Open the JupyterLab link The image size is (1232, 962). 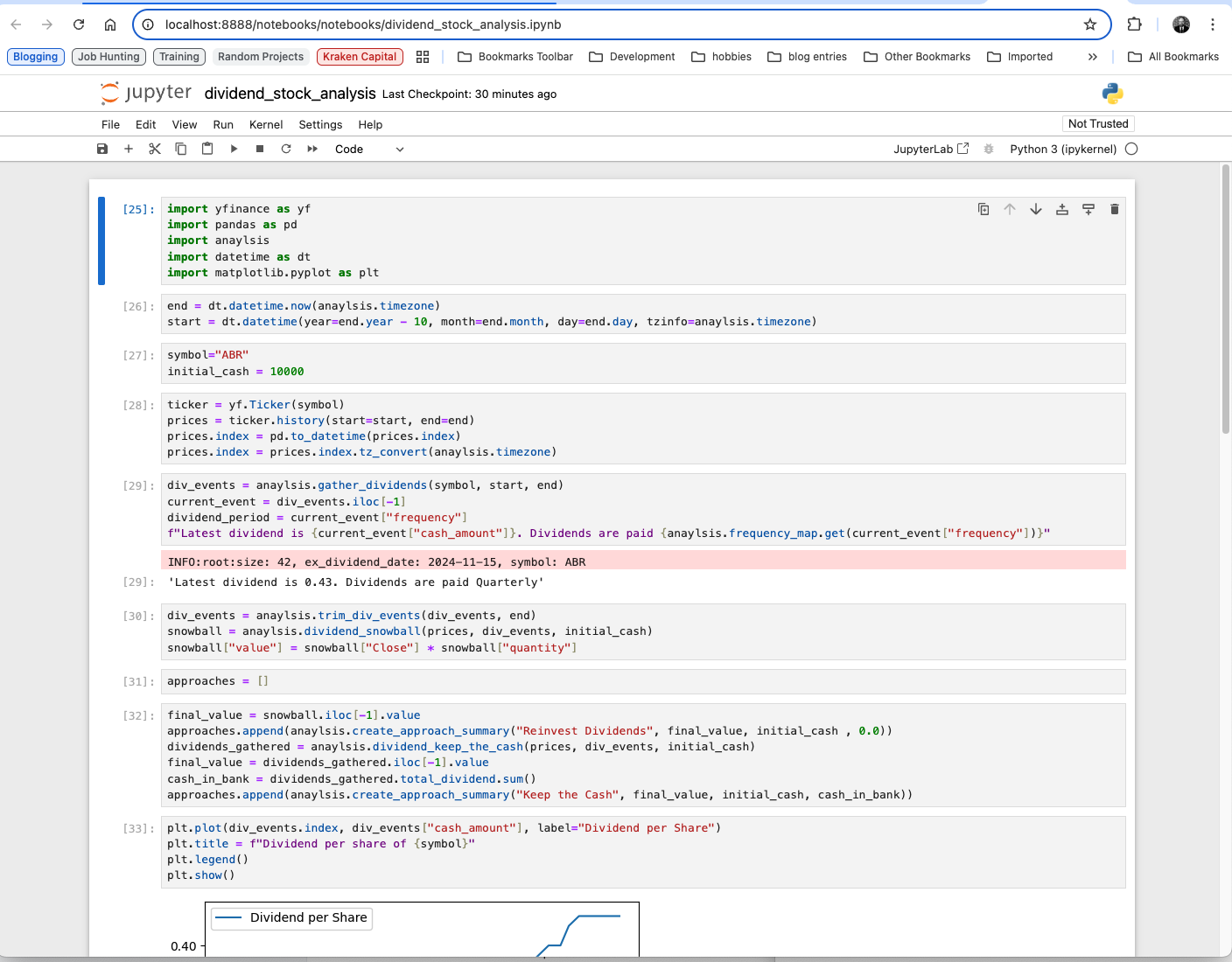coord(930,149)
